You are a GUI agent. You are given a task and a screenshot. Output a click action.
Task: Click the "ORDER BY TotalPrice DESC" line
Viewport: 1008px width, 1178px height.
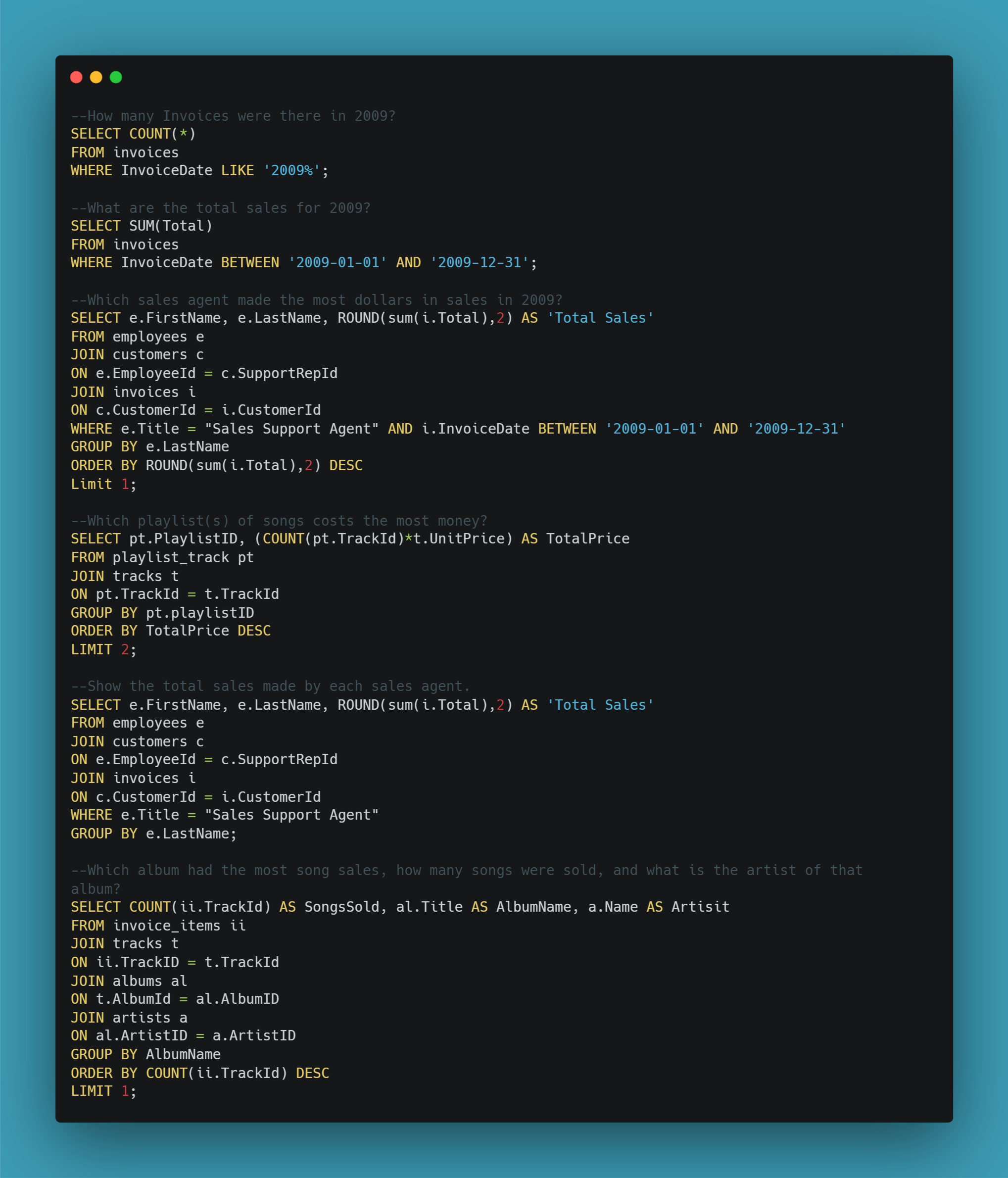point(171,631)
